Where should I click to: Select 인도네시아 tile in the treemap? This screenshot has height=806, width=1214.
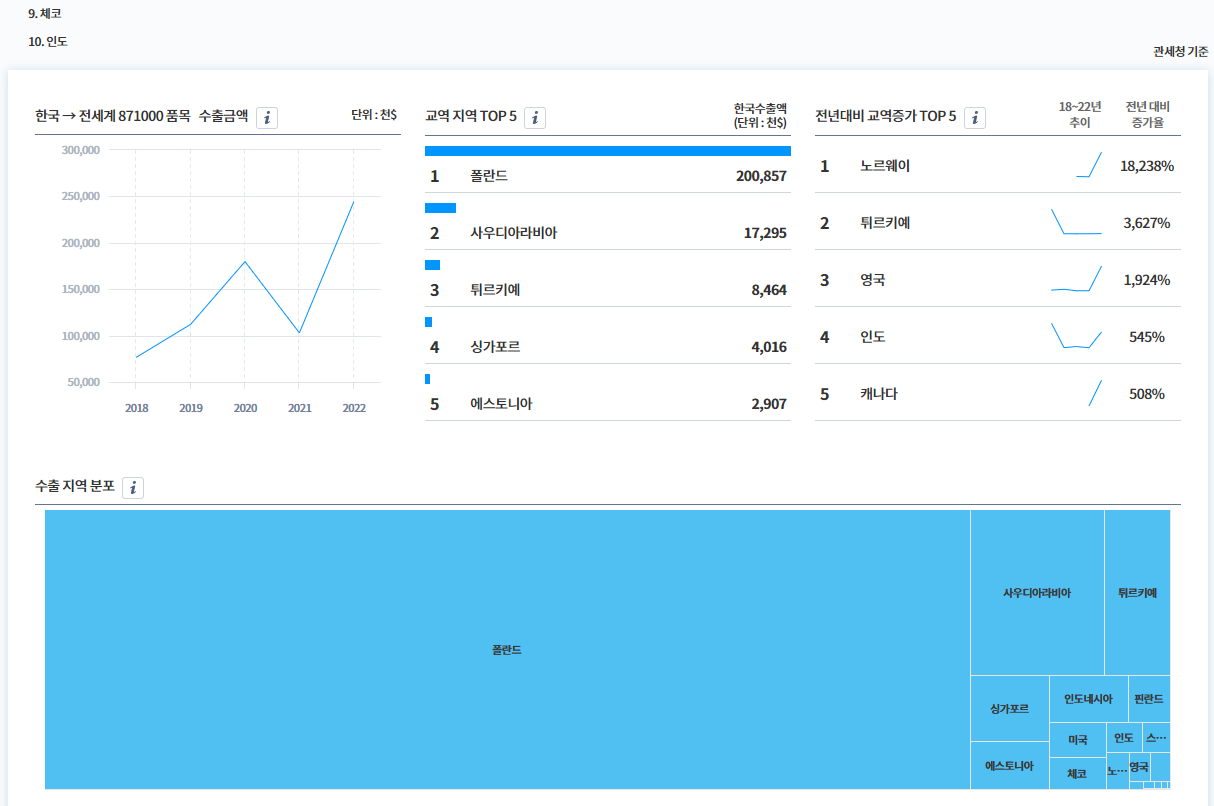[x=1088, y=699]
